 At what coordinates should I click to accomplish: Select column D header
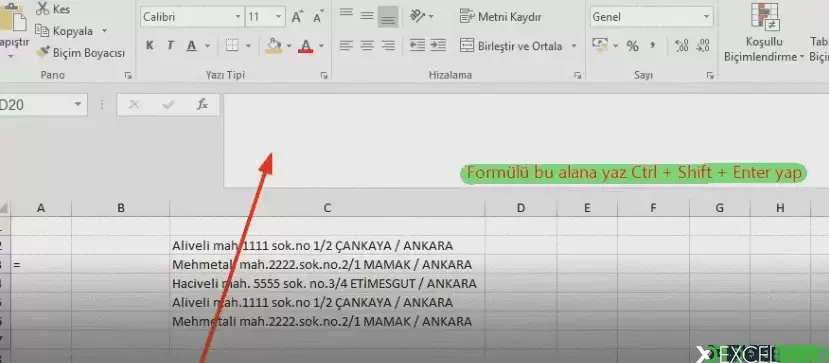[x=521, y=208]
